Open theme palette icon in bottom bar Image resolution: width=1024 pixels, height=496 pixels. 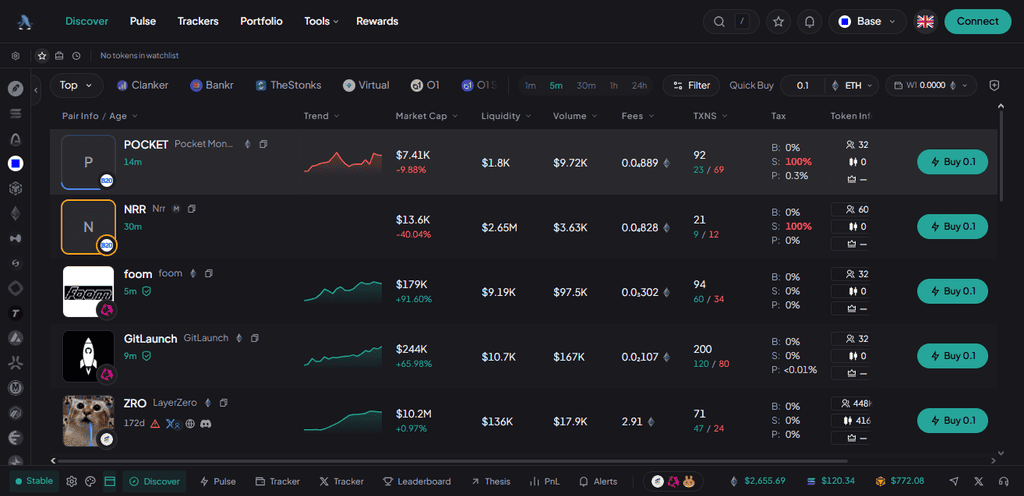[x=91, y=482]
